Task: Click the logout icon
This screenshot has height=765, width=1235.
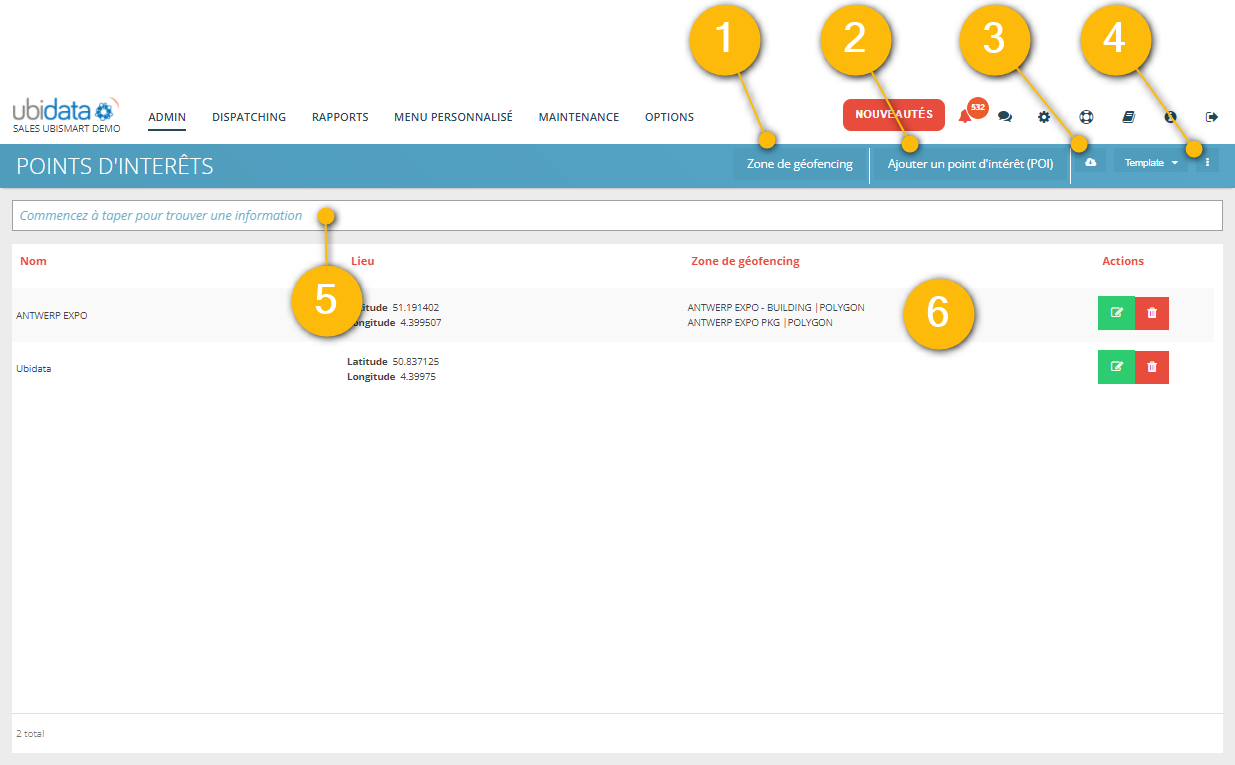Action: (x=1212, y=117)
